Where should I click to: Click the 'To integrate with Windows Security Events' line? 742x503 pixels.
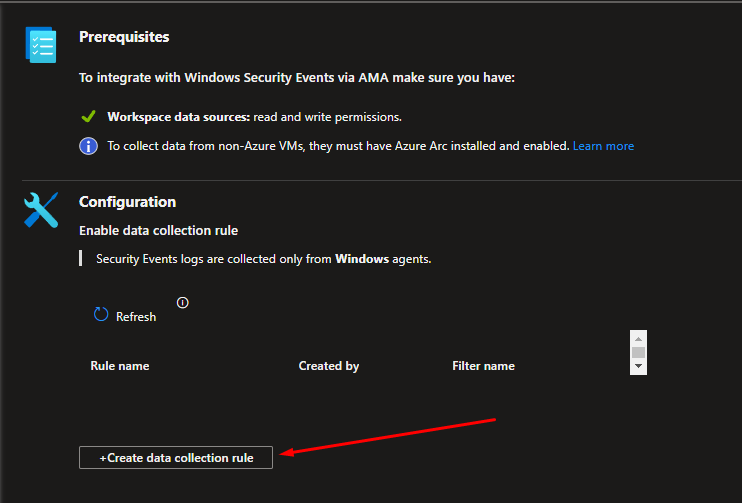click(297, 78)
